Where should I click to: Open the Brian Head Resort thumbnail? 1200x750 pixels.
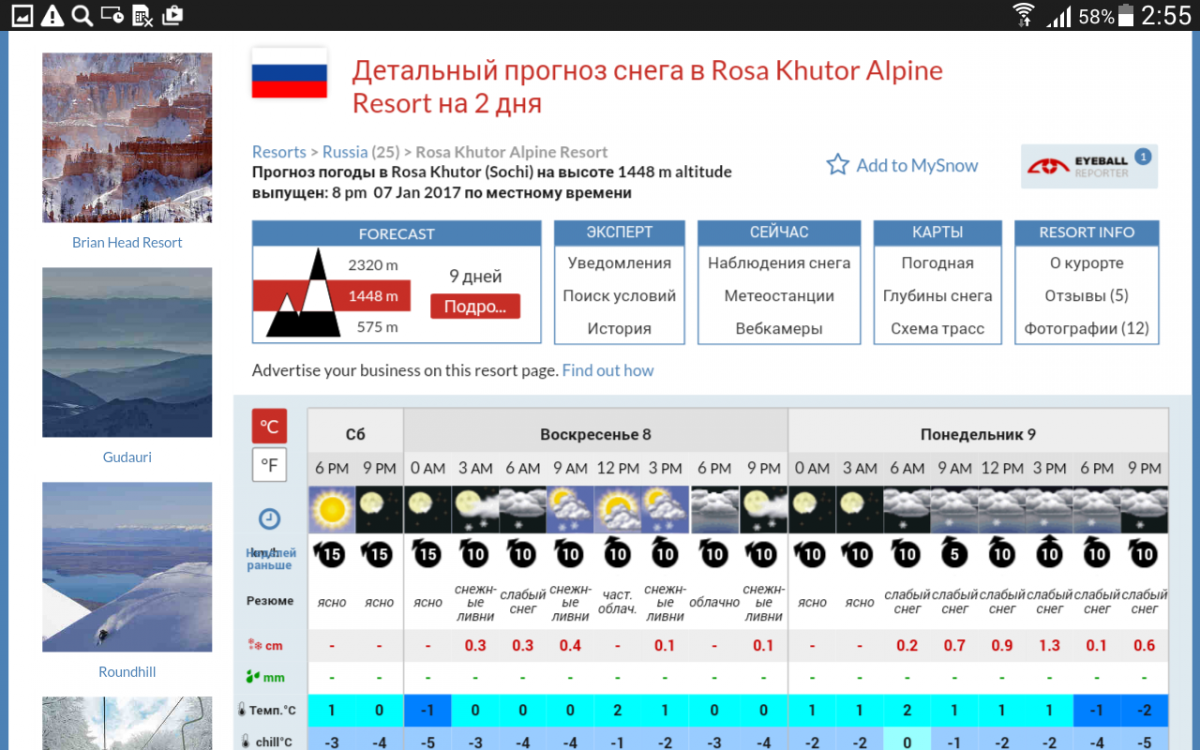127,138
